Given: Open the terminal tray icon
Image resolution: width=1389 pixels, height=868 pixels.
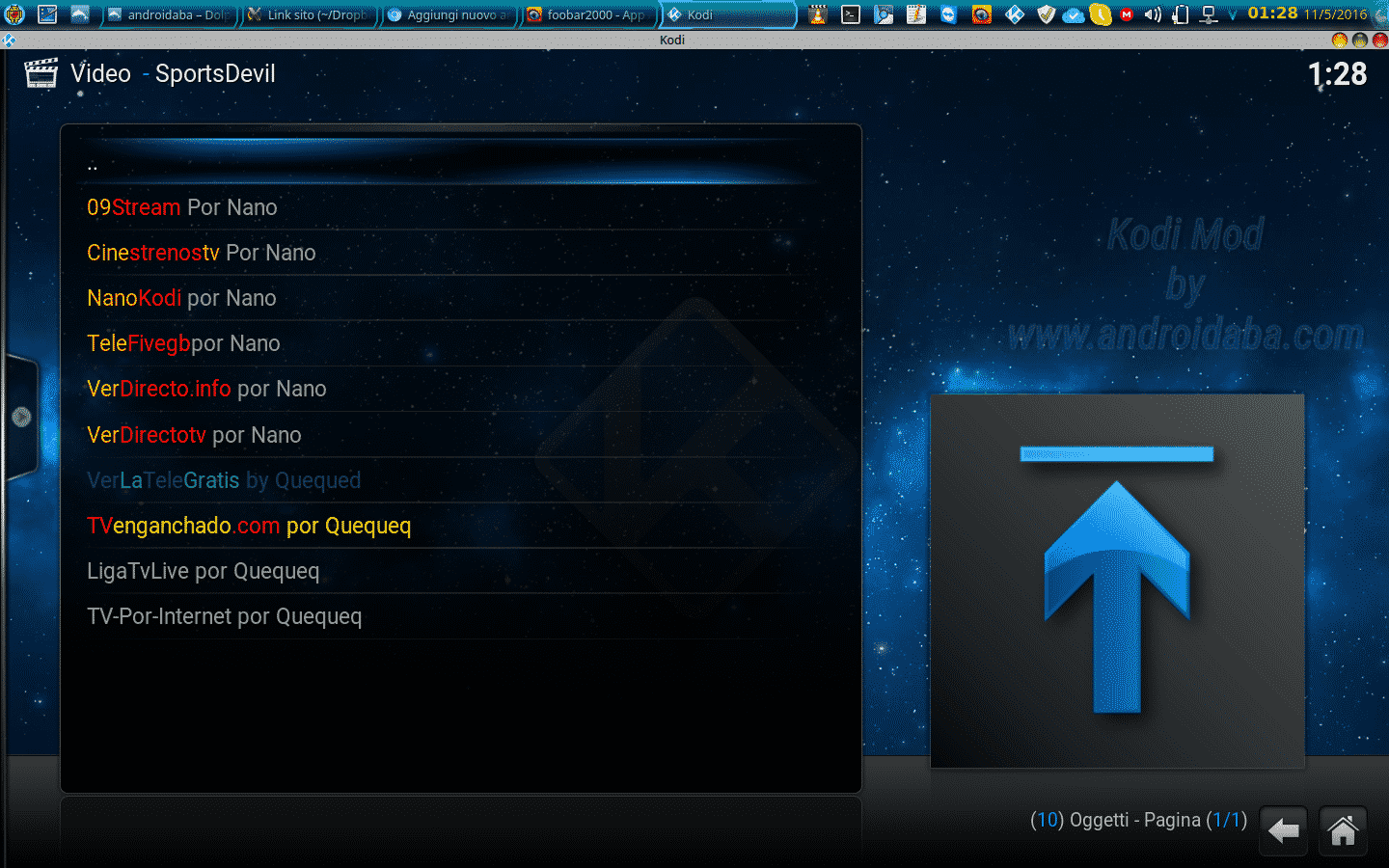Looking at the screenshot, I should pyautogui.click(x=851, y=14).
